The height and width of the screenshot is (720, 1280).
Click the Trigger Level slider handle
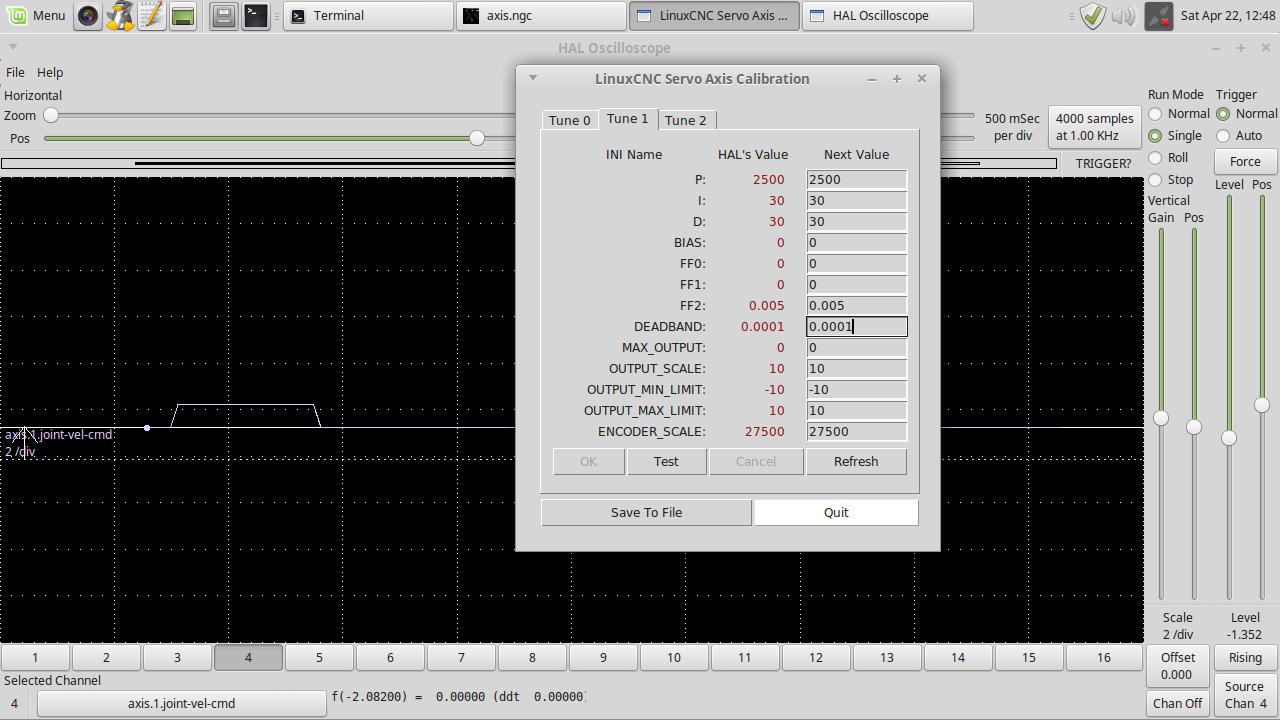pos(1229,438)
